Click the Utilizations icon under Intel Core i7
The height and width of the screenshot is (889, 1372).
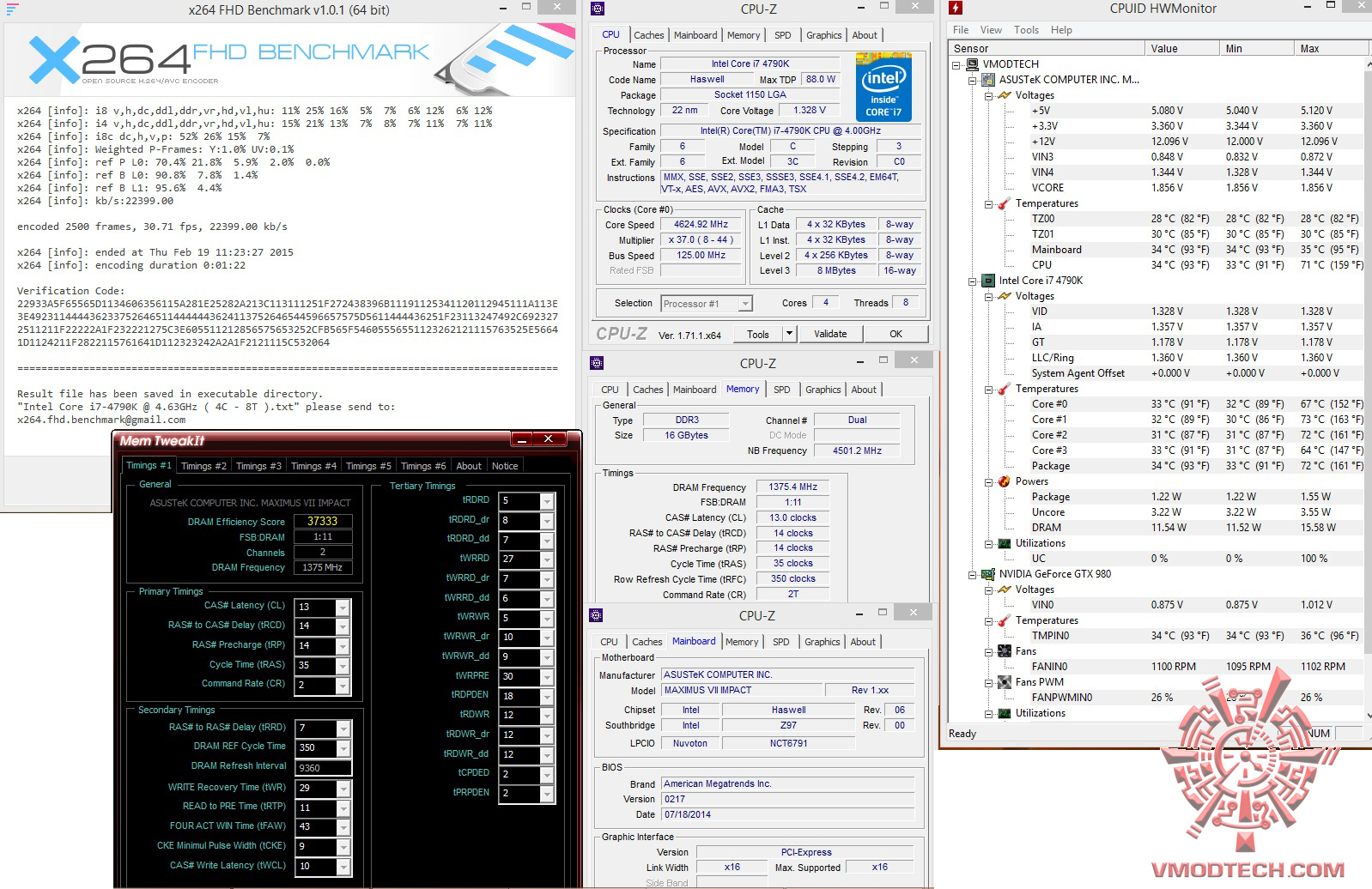pyautogui.click(x=1005, y=543)
